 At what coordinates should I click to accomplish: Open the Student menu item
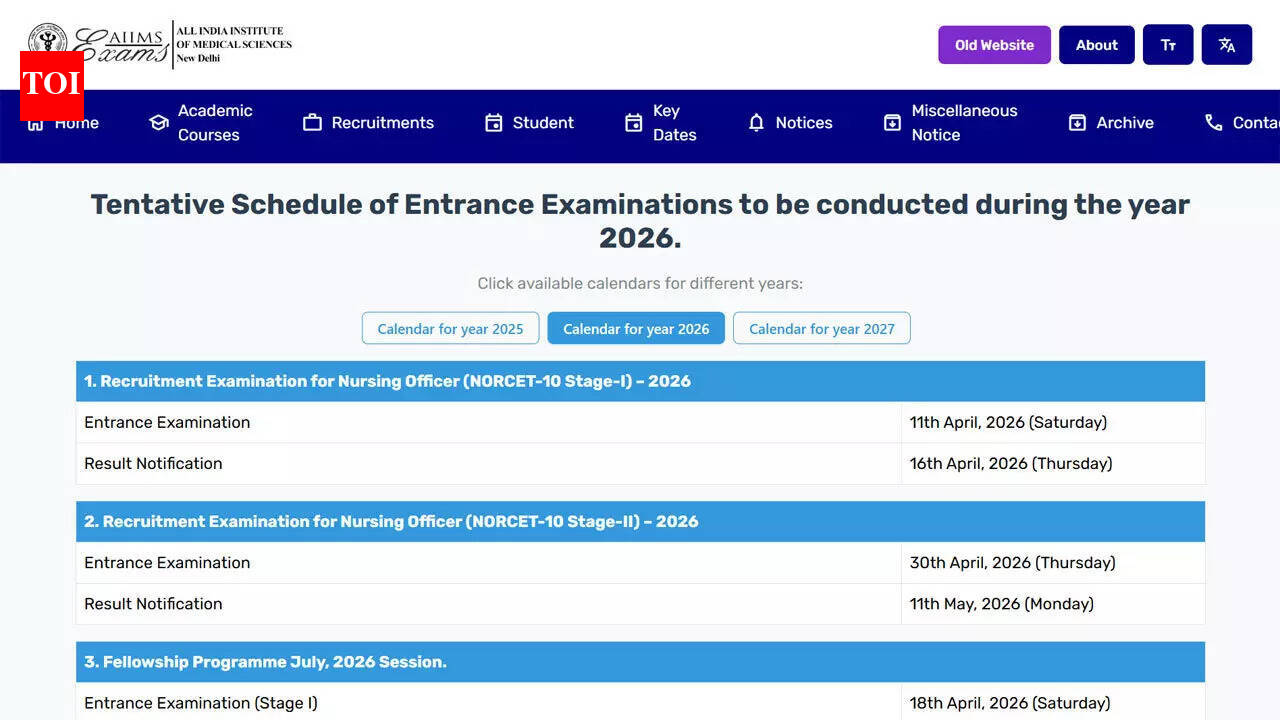[x=542, y=122]
